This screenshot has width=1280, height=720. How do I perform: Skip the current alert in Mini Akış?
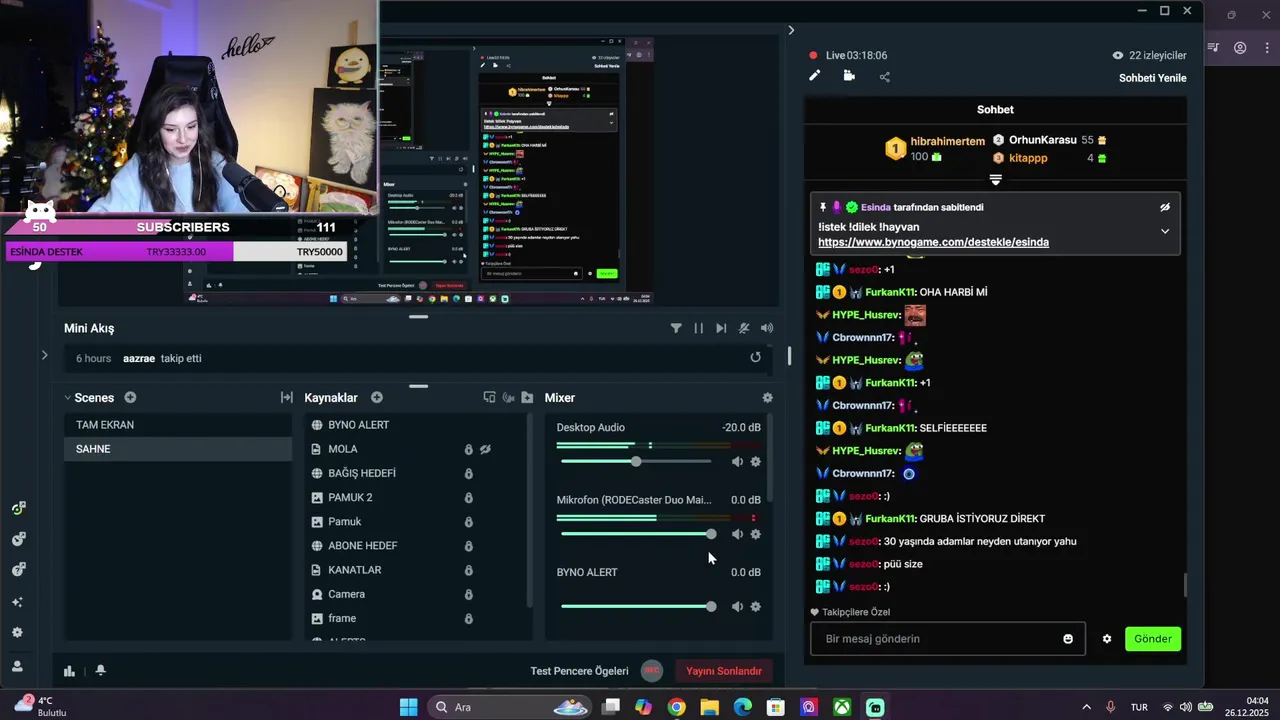721,328
